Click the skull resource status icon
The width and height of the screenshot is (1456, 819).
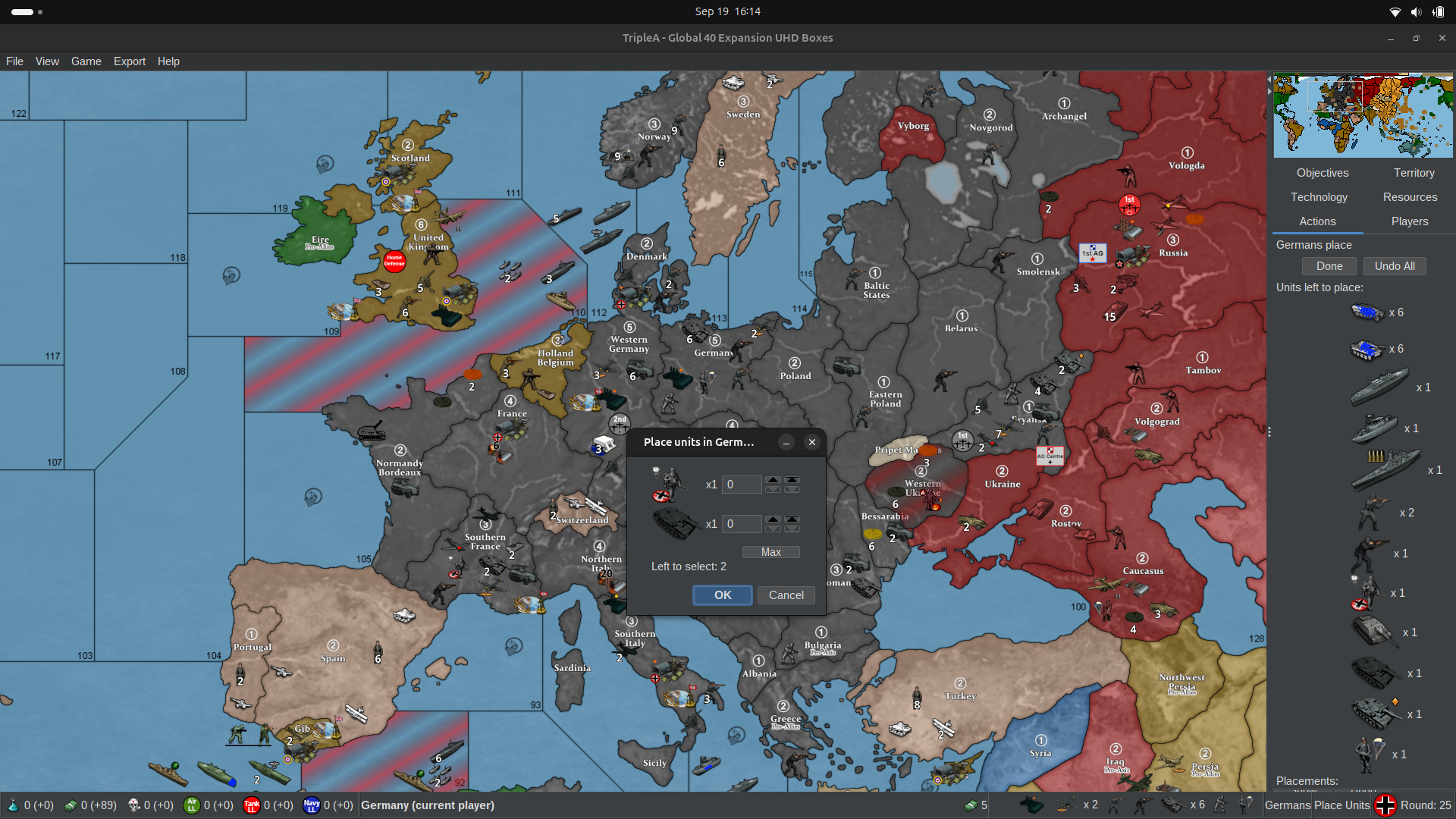134,805
